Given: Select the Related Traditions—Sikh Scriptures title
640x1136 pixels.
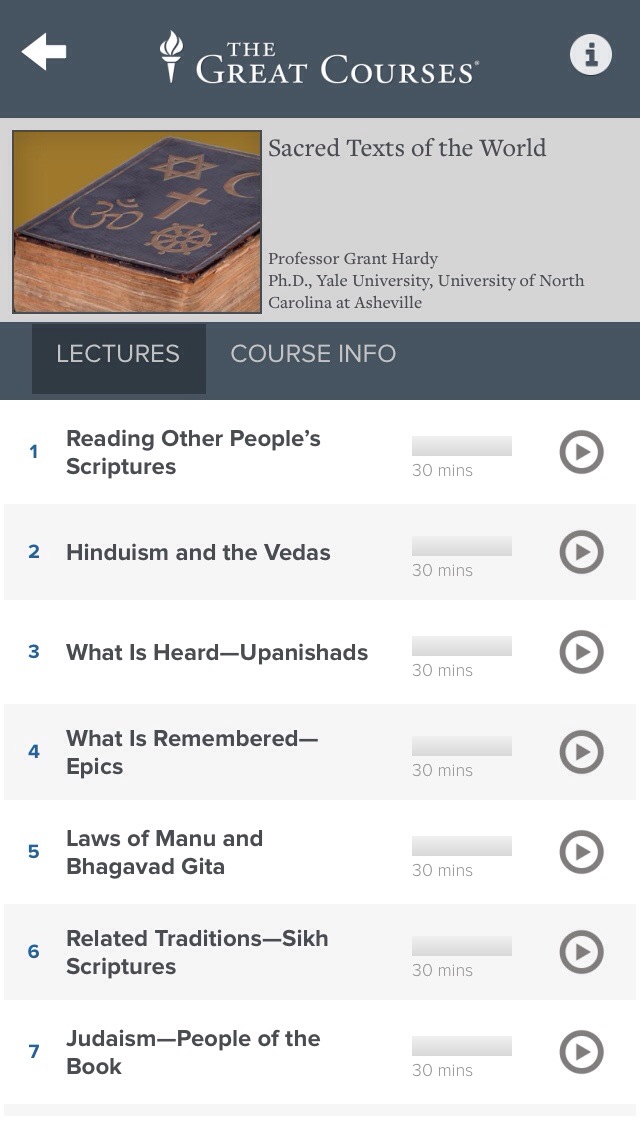Looking at the screenshot, I should [x=197, y=952].
